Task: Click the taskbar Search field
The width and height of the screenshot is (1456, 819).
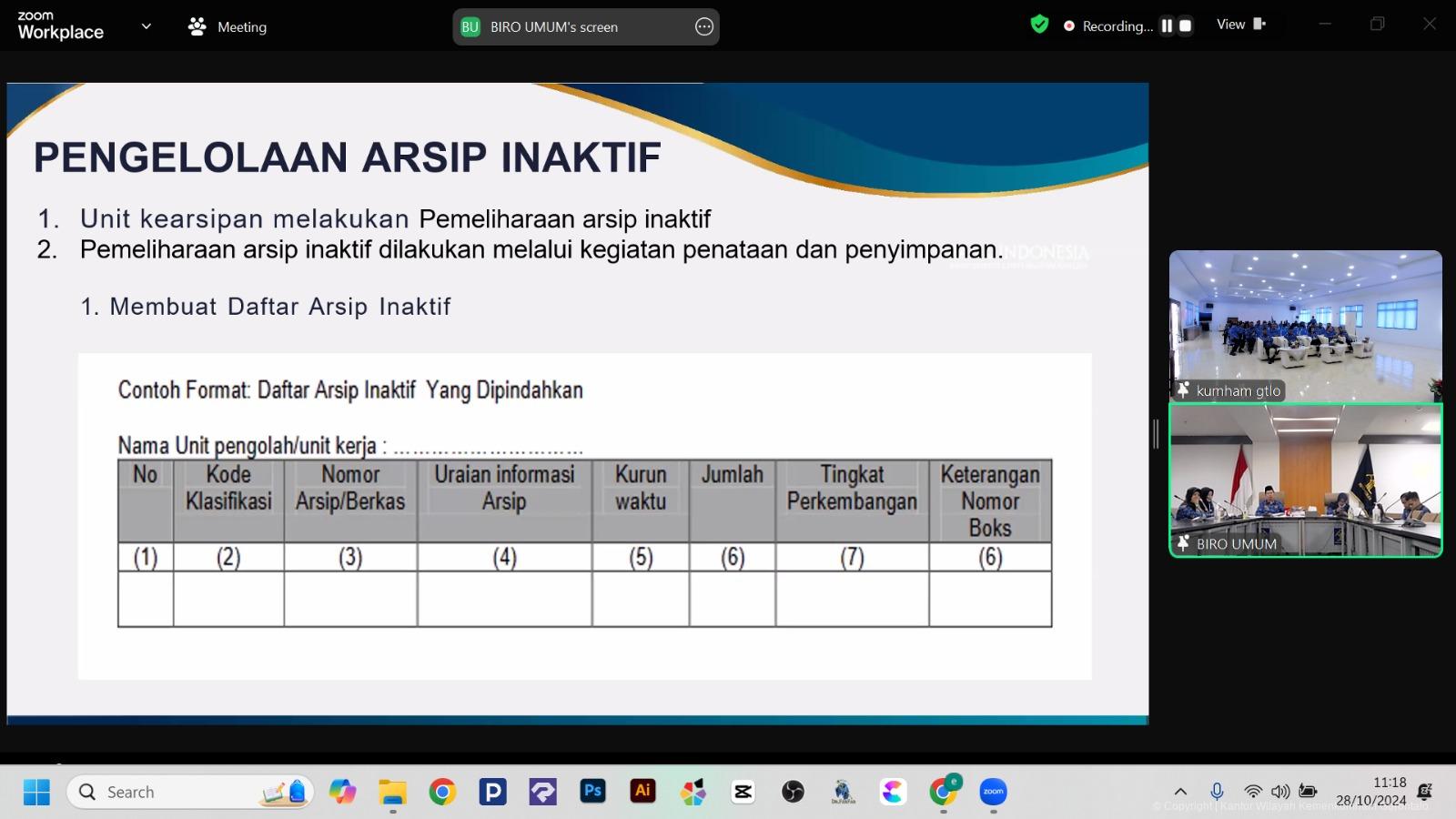Action: 189,792
